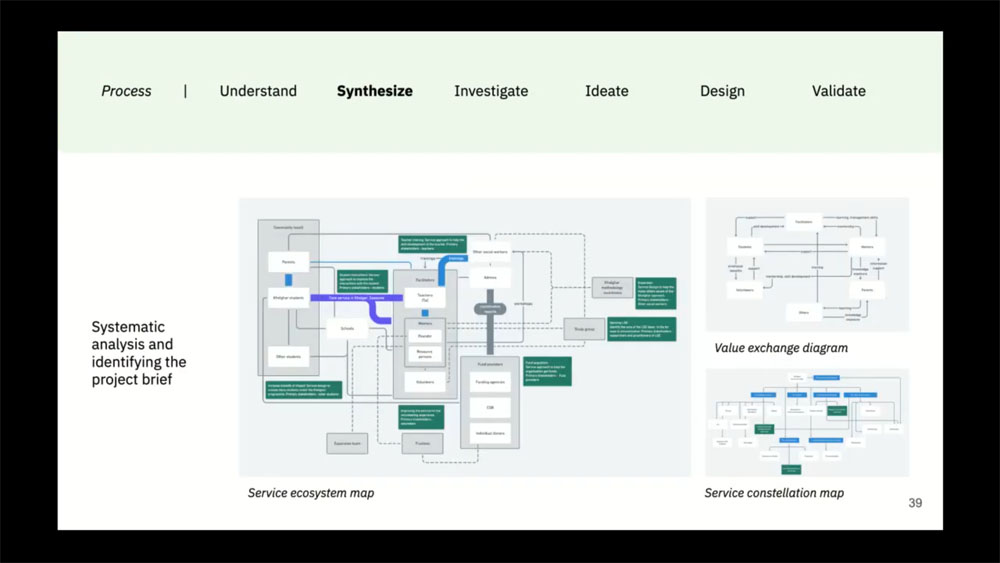
Task: Open the service constellation map thumbnail
Action: pos(807,422)
